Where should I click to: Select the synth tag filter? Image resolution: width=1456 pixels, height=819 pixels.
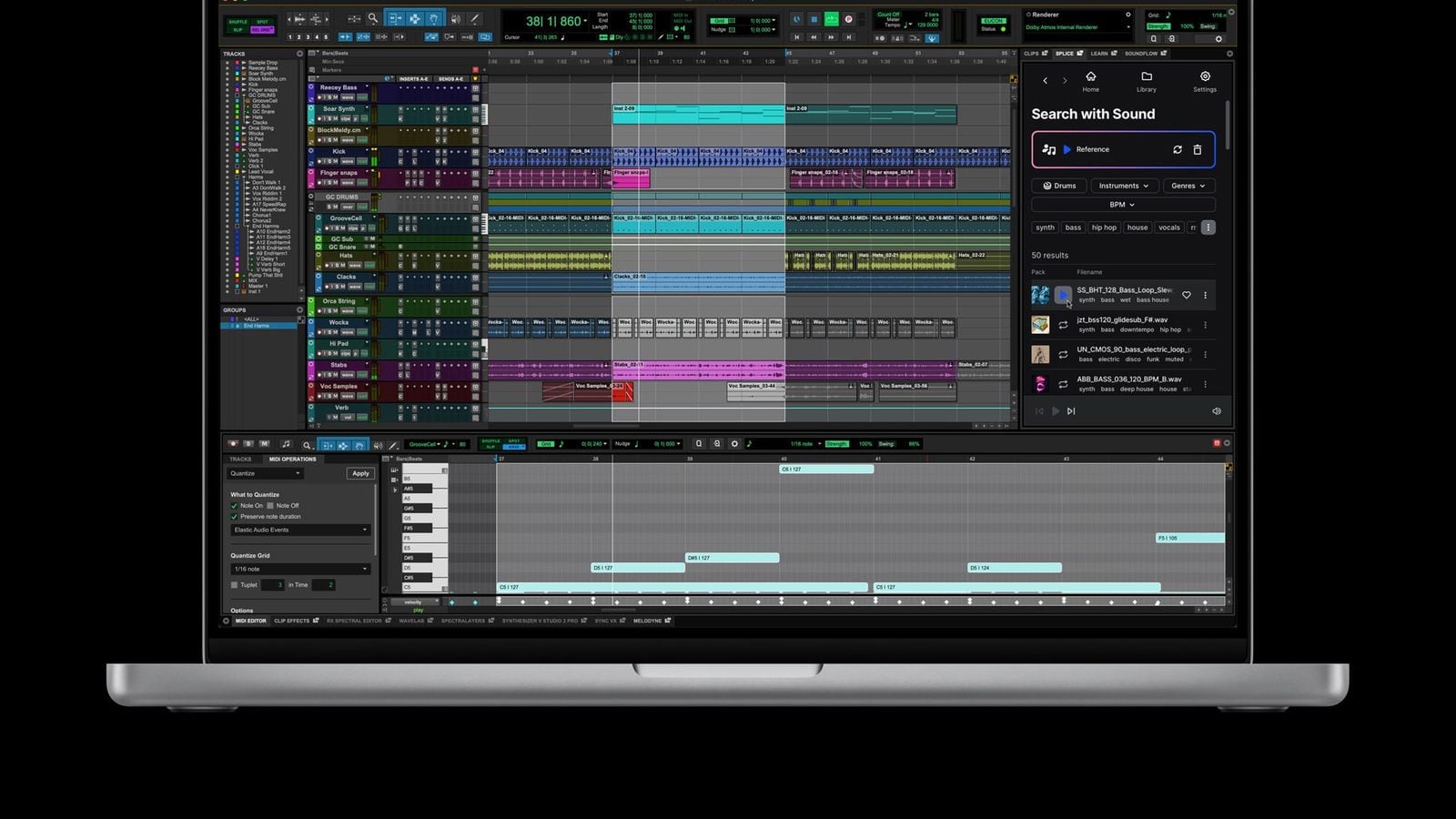point(1045,227)
